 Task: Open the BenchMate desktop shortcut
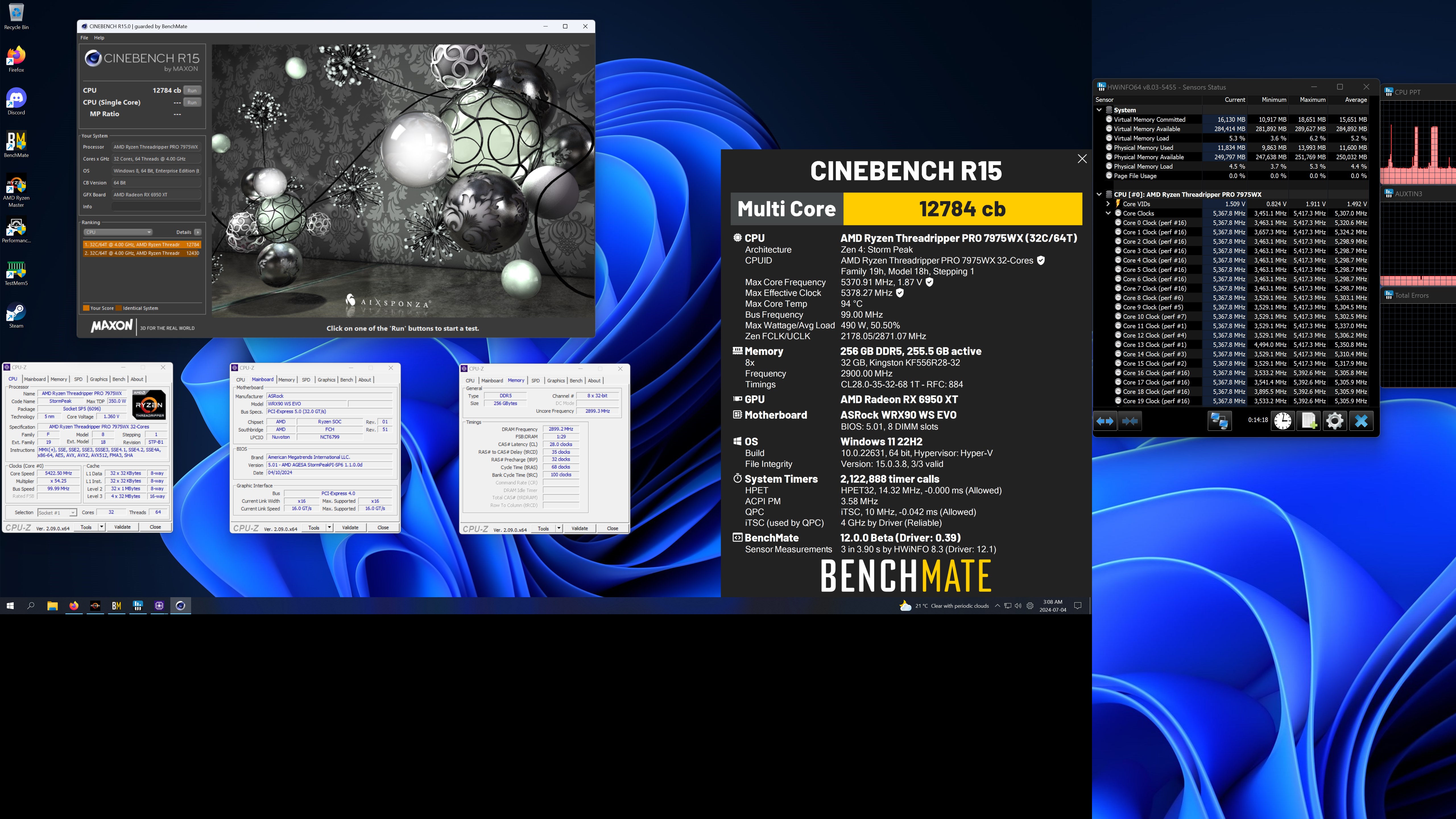16,144
